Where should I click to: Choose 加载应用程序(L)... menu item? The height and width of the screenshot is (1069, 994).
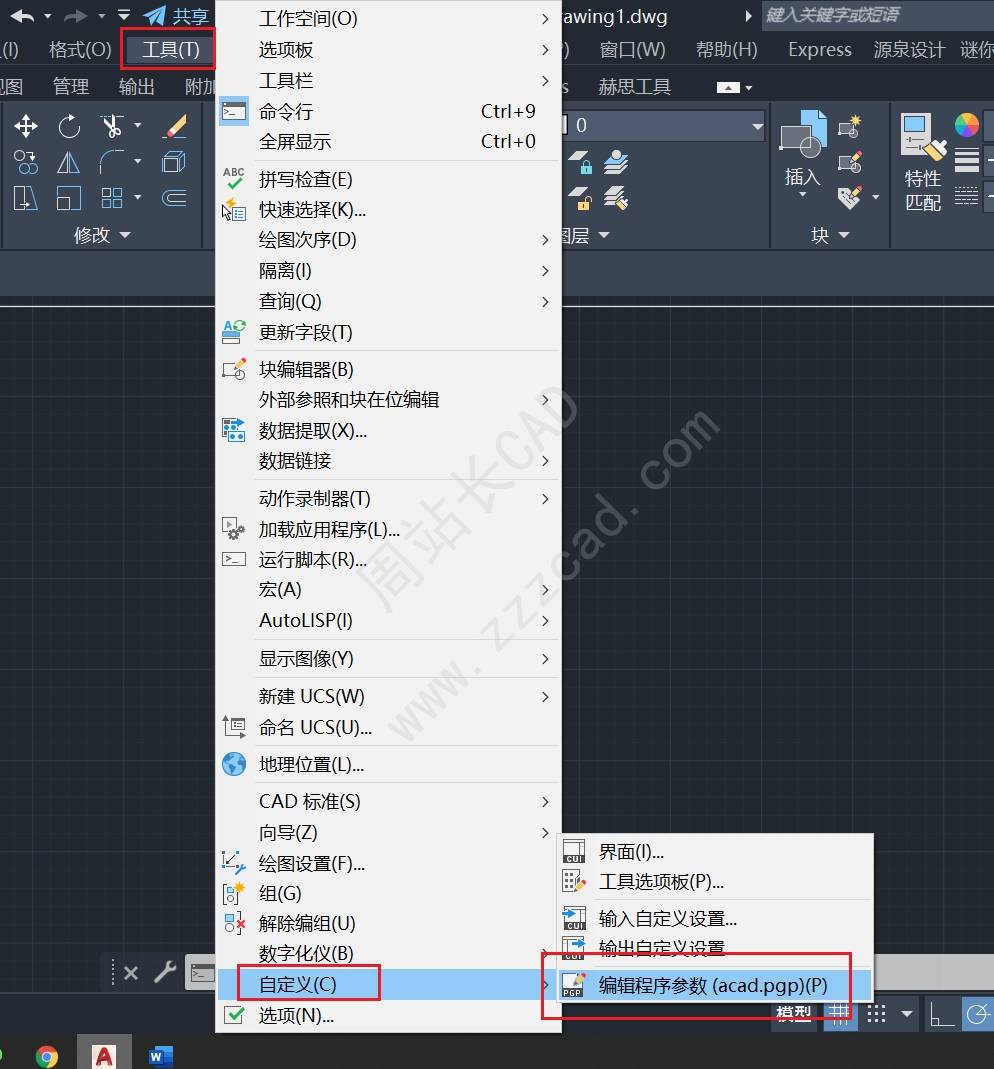click(389, 530)
